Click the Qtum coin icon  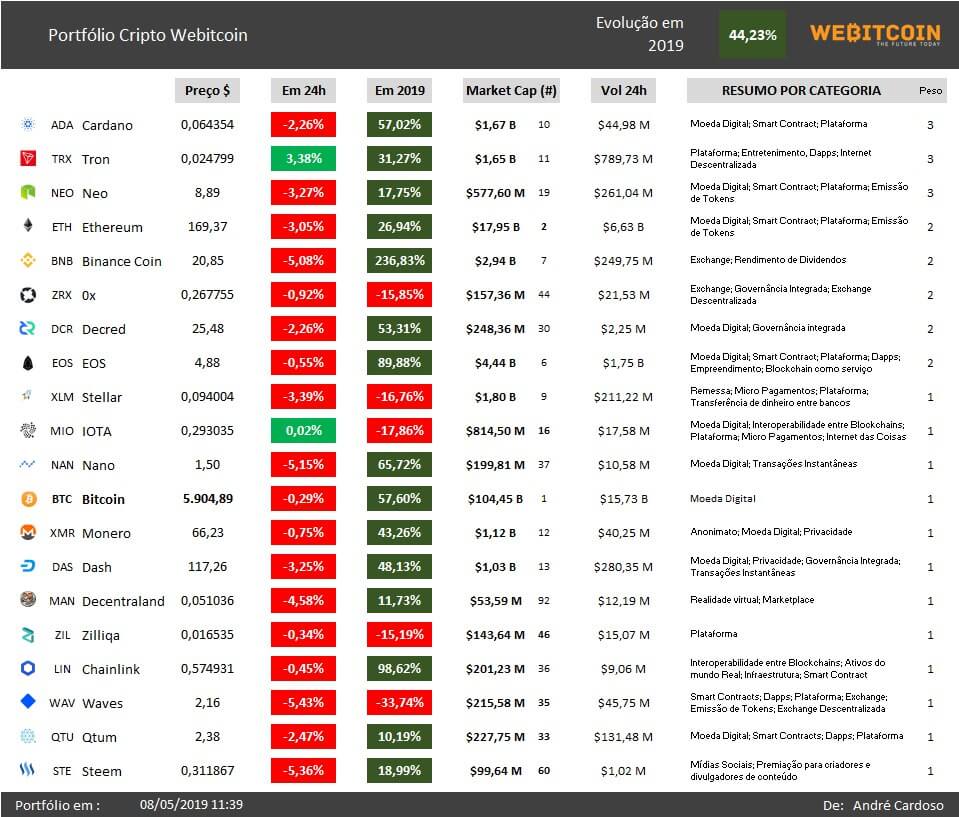28,736
